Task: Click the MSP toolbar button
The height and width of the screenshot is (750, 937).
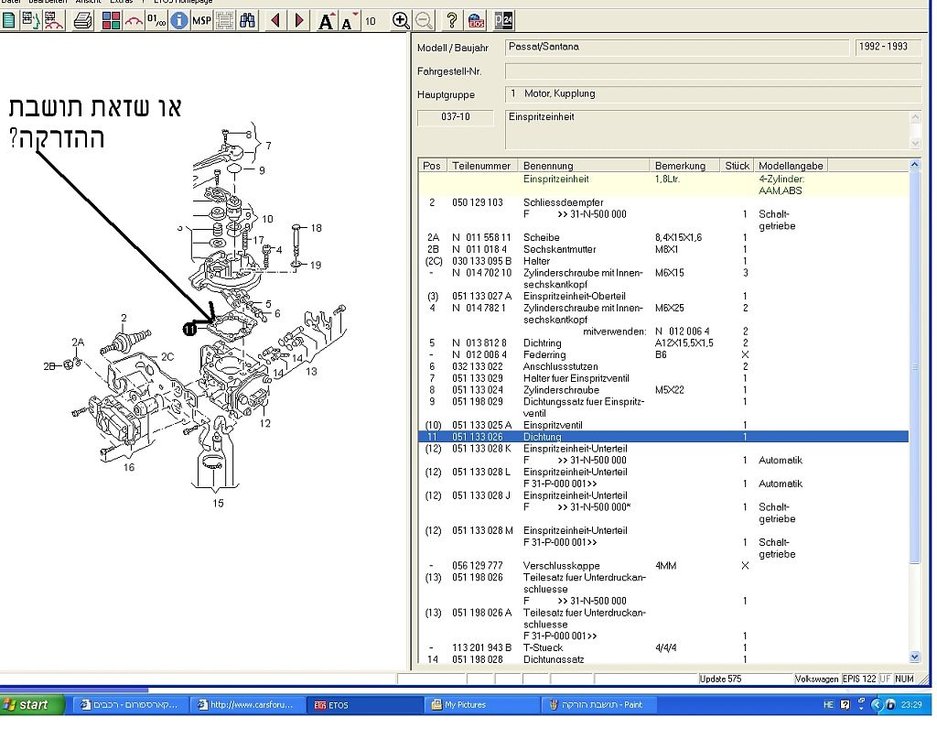Action: pyautogui.click(x=201, y=21)
